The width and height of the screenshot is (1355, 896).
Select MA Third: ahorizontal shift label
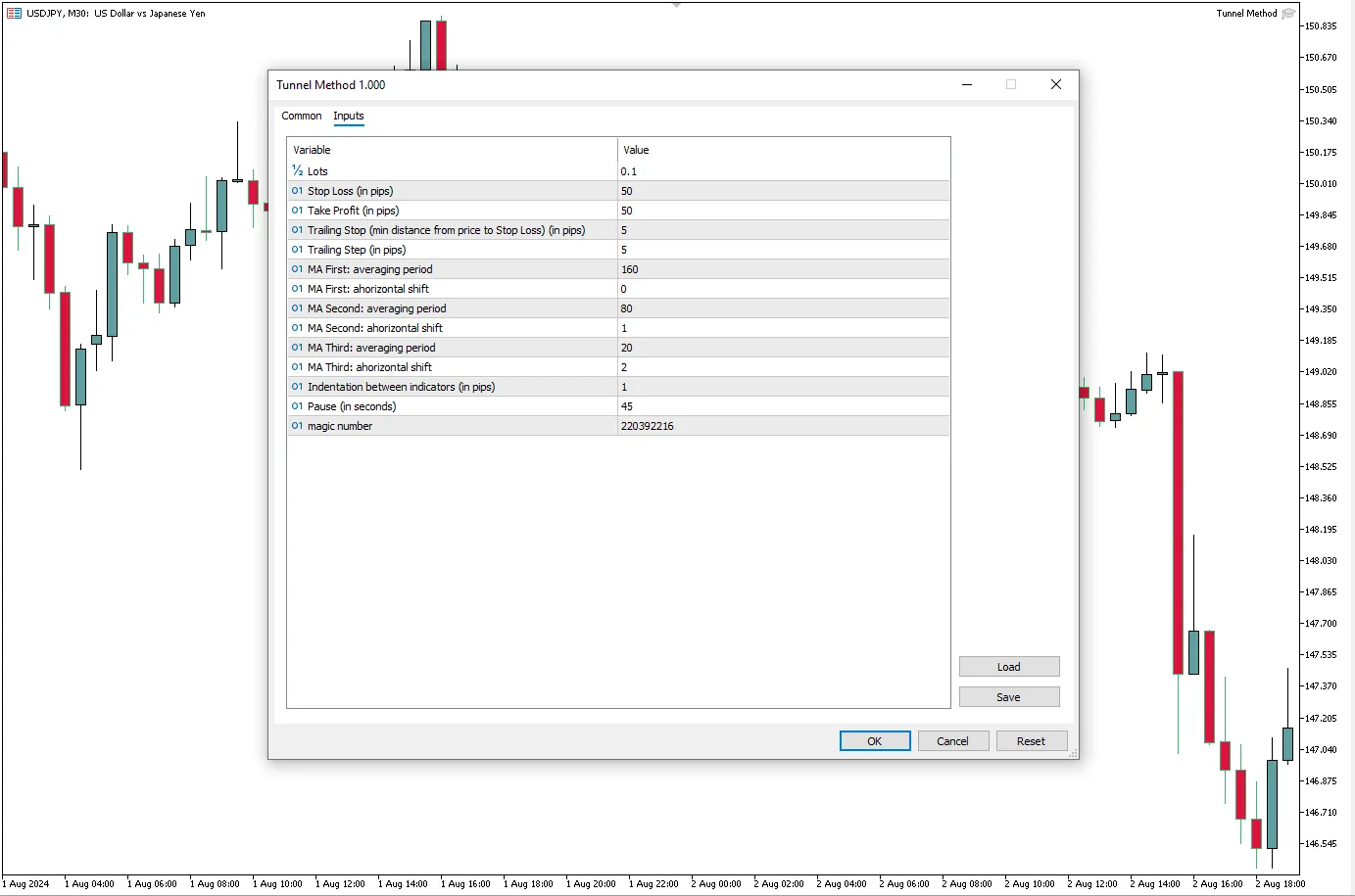tap(370, 367)
